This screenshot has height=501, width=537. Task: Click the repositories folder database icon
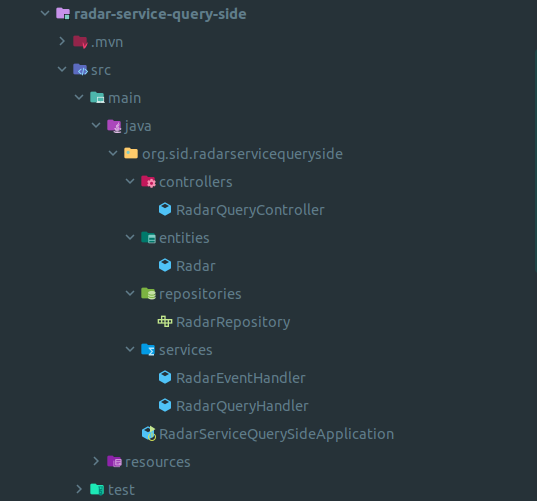[148, 294]
